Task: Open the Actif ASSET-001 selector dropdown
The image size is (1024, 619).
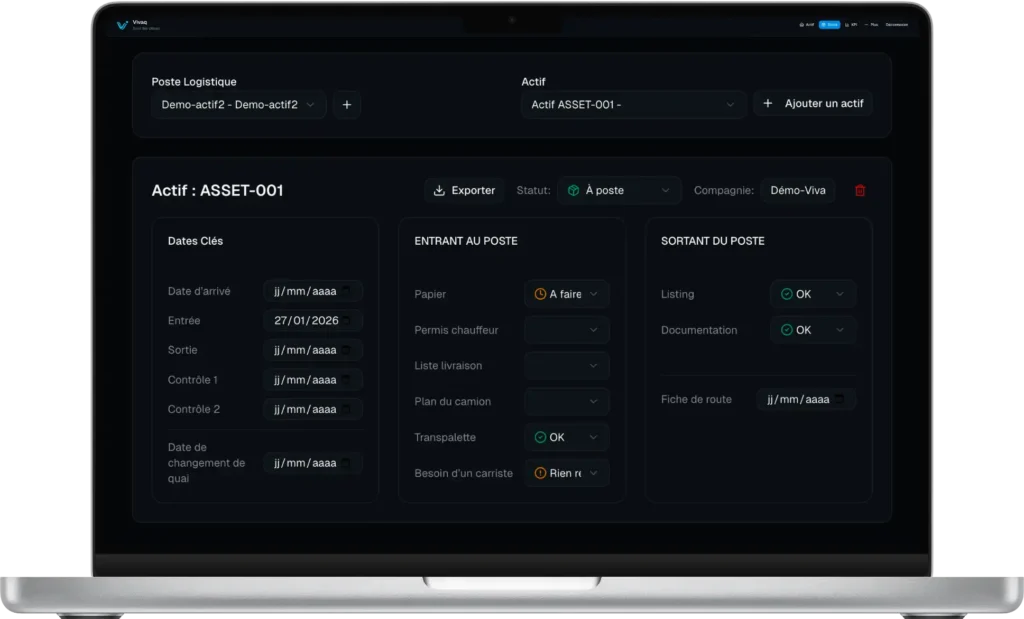Action: point(633,104)
